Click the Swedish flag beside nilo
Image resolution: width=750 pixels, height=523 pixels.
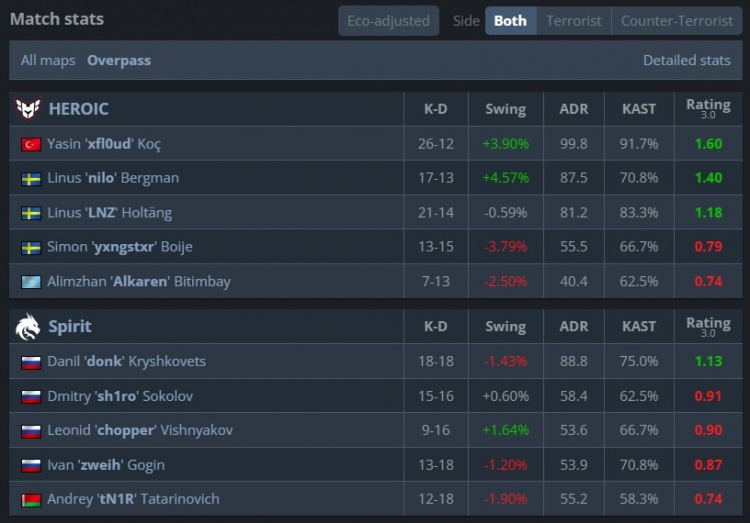coord(30,178)
